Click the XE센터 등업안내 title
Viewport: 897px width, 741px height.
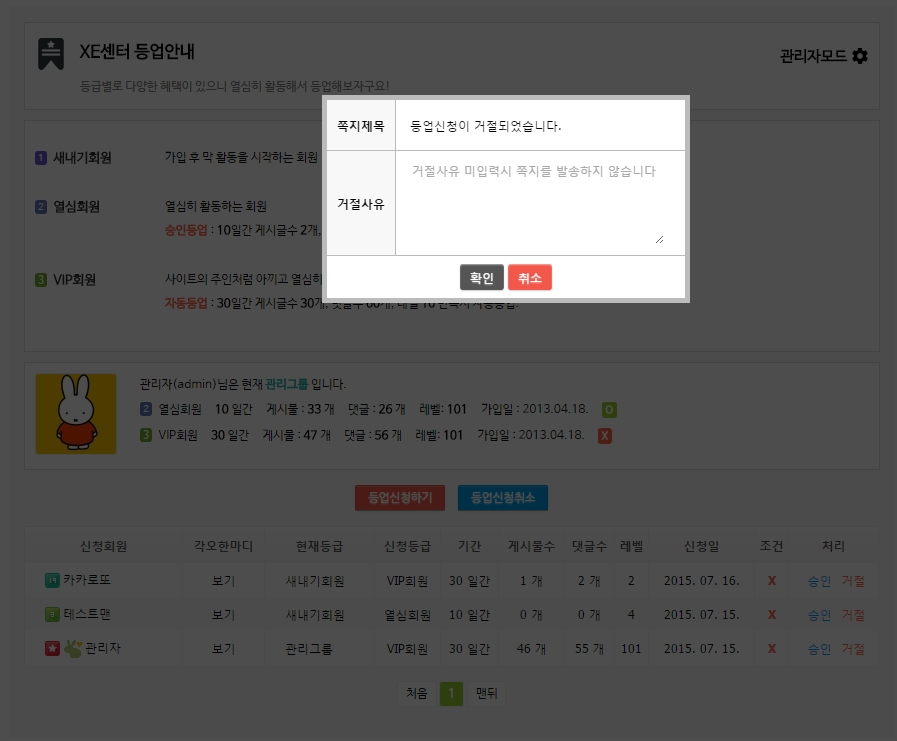tap(137, 51)
